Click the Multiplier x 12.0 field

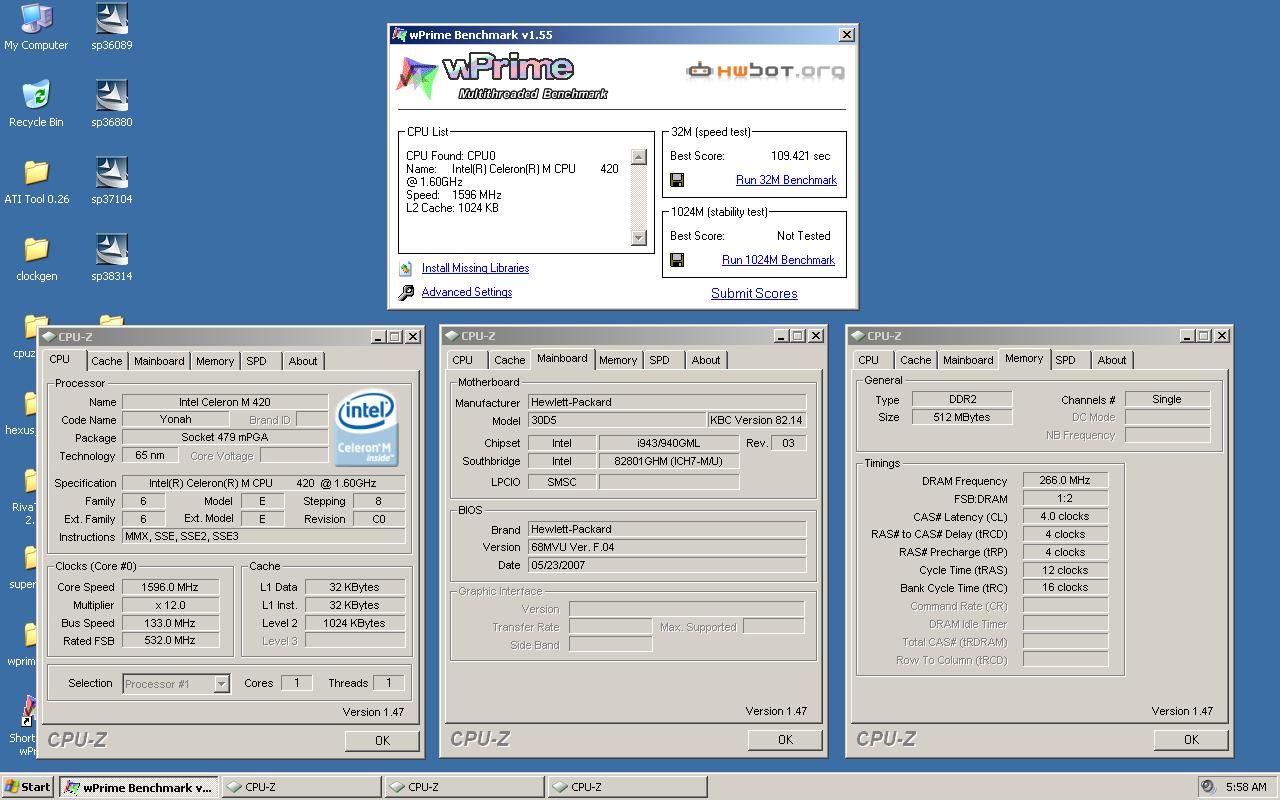pos(170,605)
